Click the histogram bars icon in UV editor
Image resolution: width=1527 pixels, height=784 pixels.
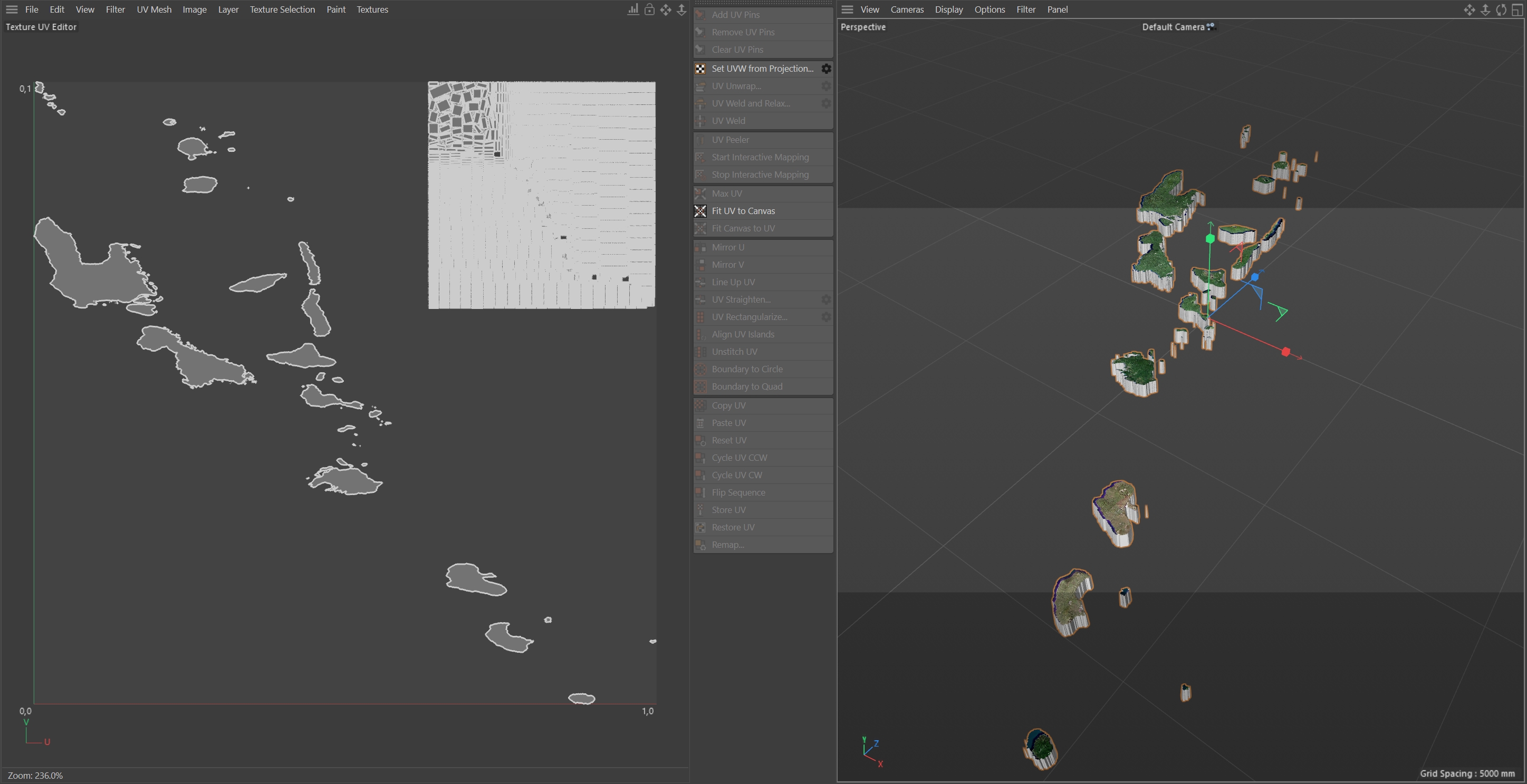(x=633, y=9)
